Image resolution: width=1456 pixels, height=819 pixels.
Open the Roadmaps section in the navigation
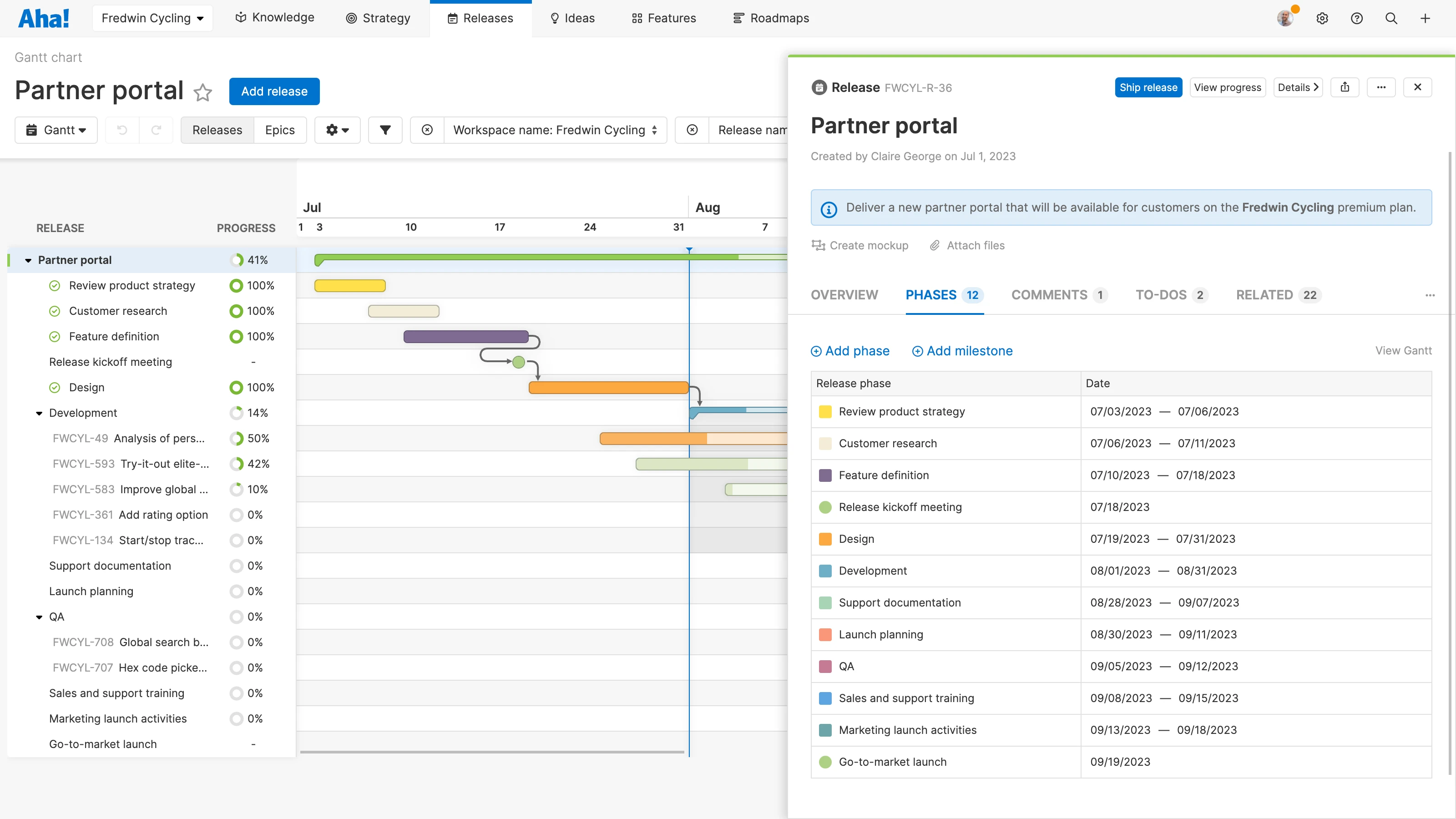[771, 18]
